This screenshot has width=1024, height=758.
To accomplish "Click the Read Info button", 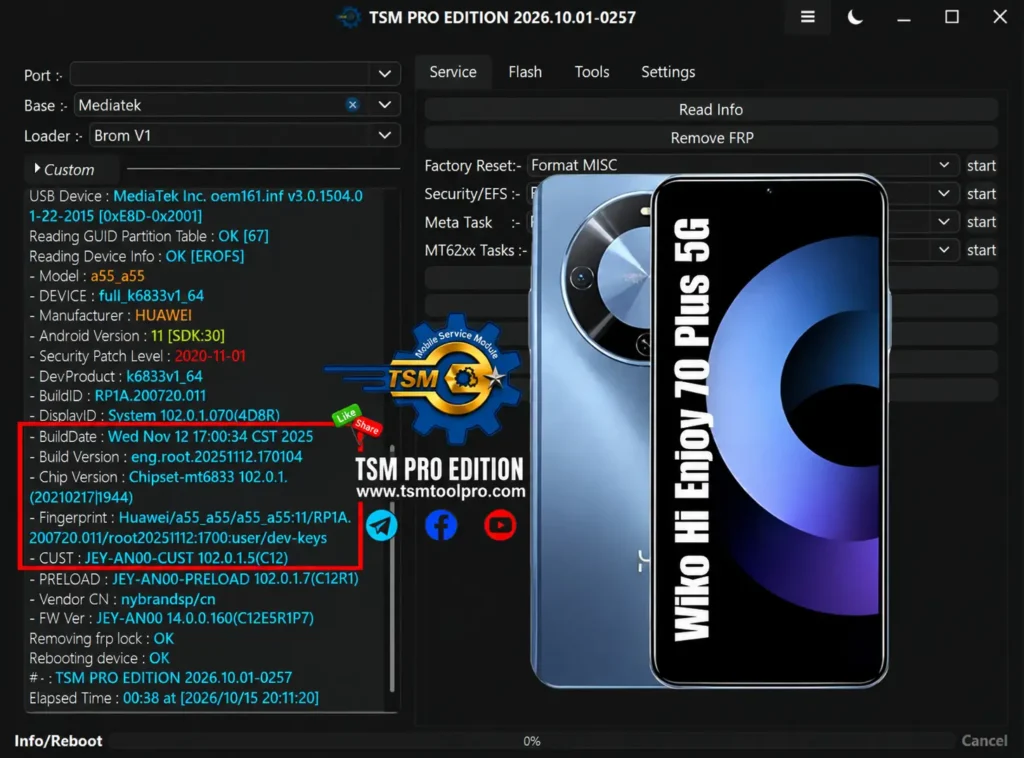I will 711,109.
